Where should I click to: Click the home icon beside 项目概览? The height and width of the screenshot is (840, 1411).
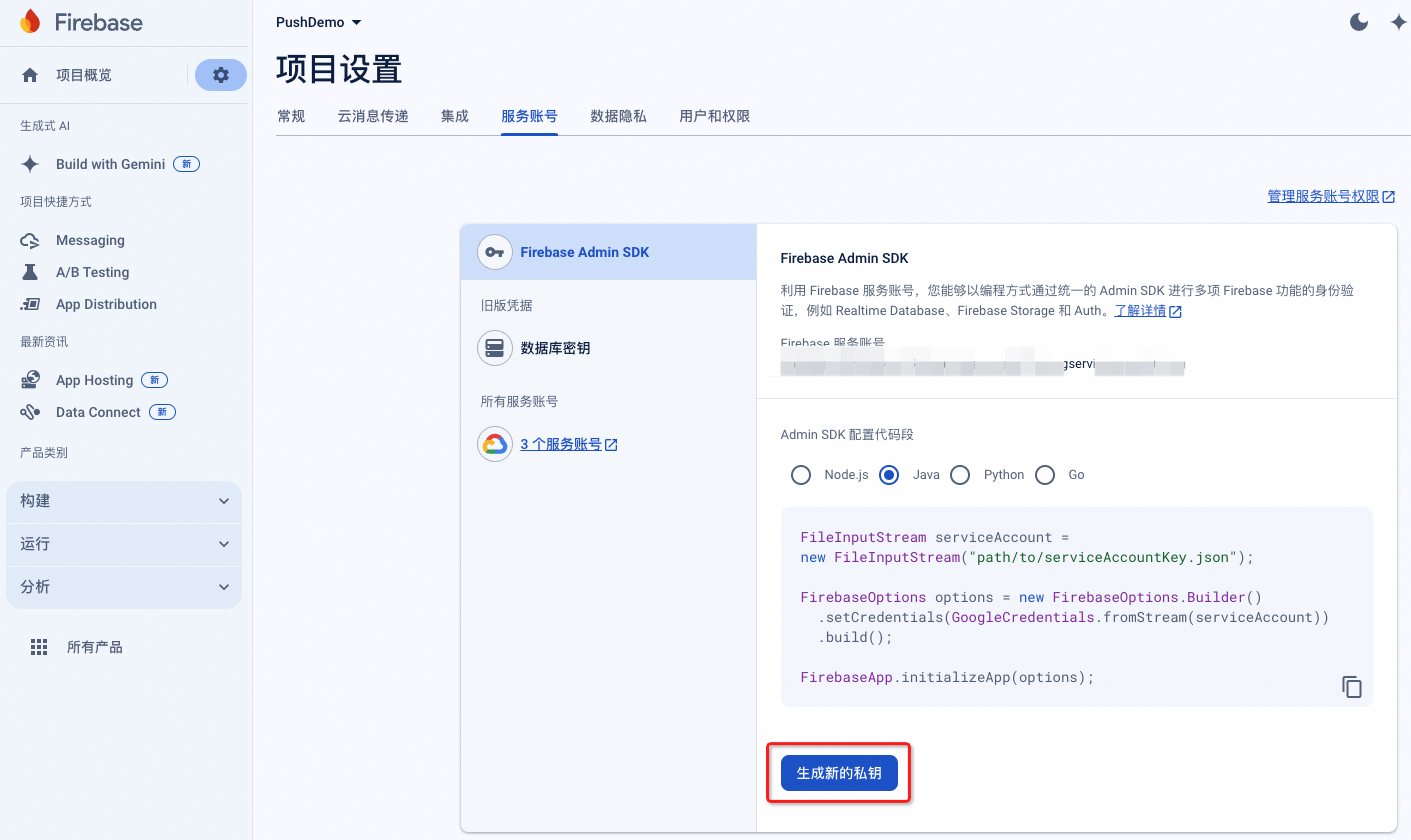[x=30, y=75]
